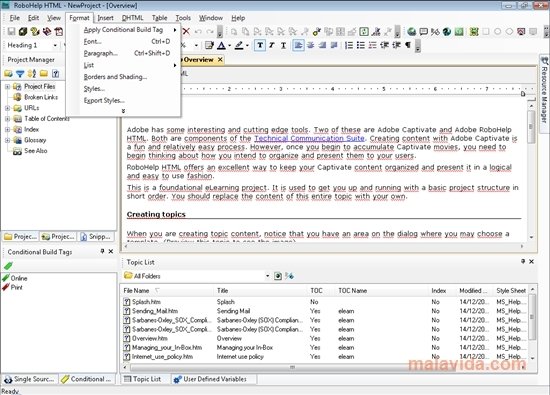This screenshot has height=395, width=550.
Task: Select the highlight color swatch
Action: click(x=239, y=45)
